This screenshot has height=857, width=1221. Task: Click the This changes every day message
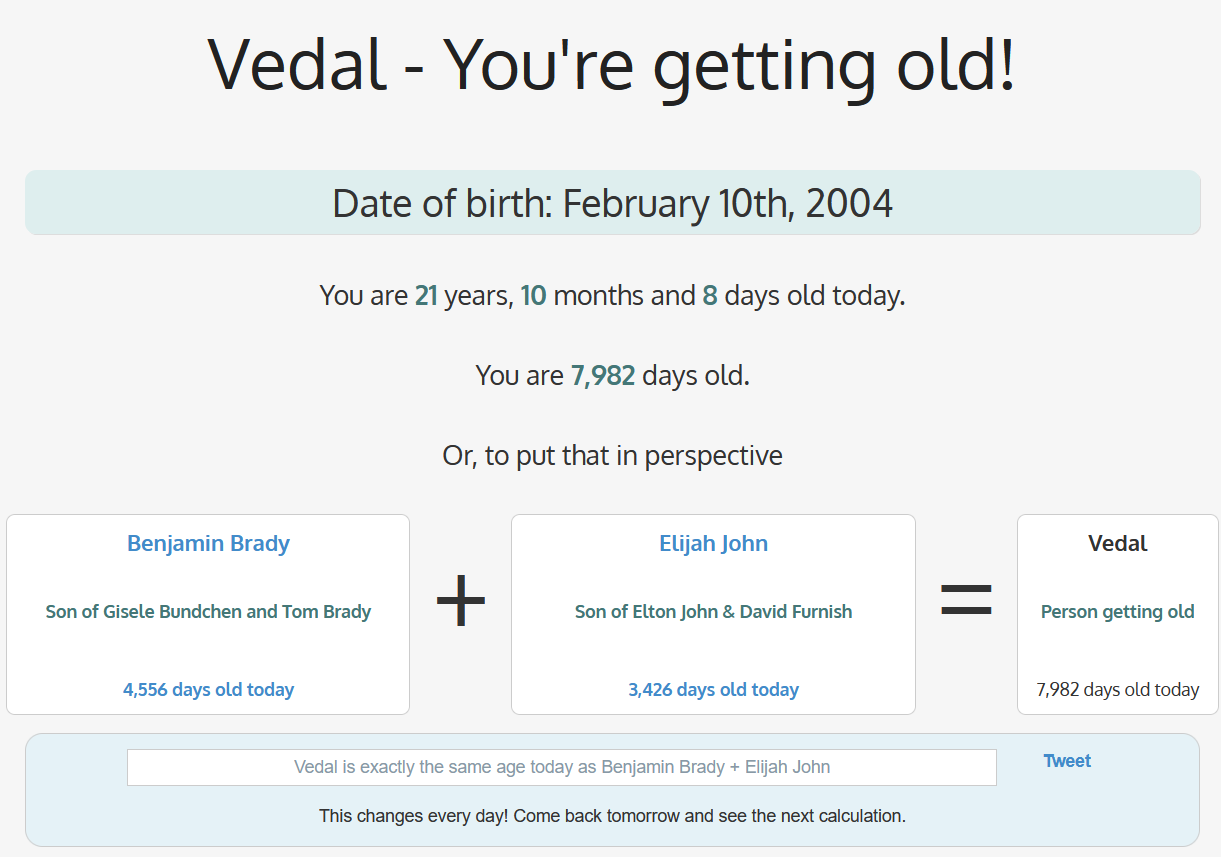[x=612, y=816]
